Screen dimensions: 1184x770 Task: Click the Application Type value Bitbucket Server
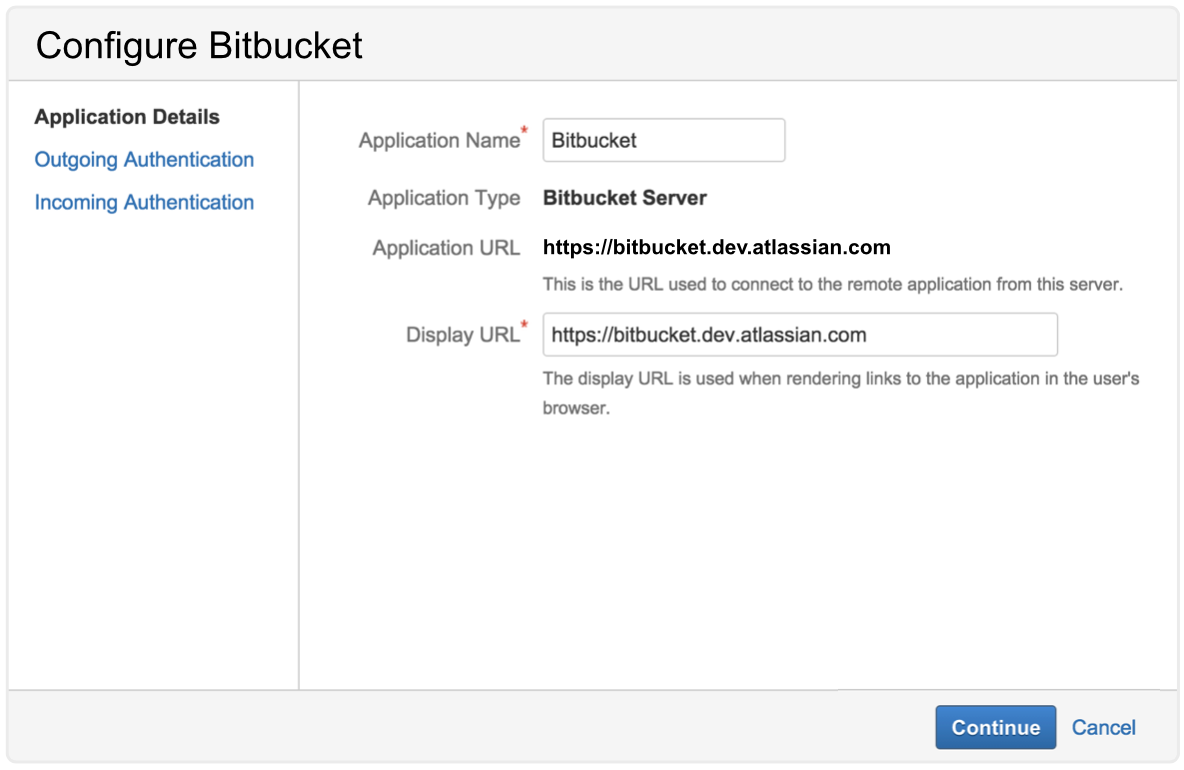624,198
